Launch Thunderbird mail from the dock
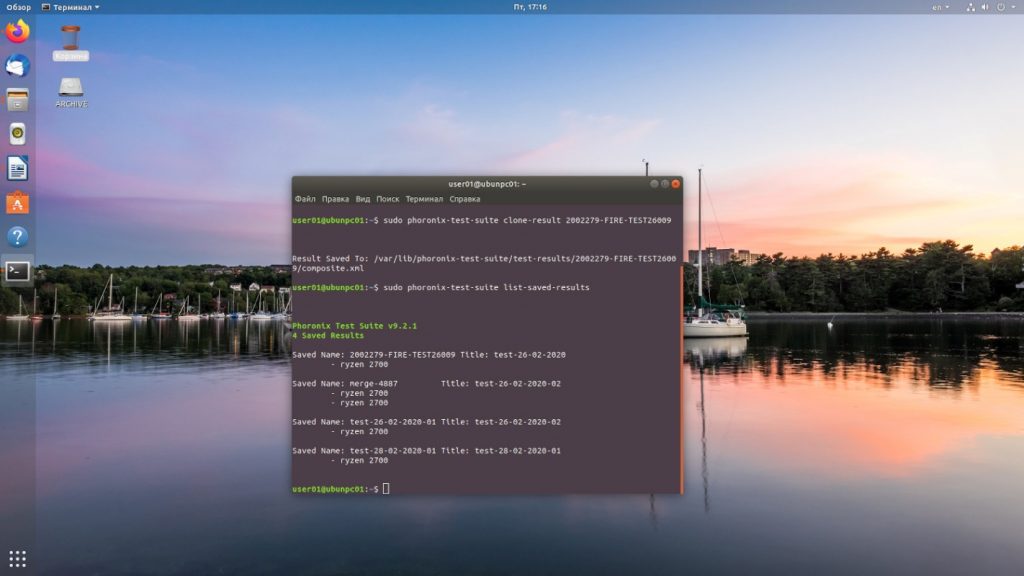Viewport: 1024px width, 576px height. (x=18, y=66)
